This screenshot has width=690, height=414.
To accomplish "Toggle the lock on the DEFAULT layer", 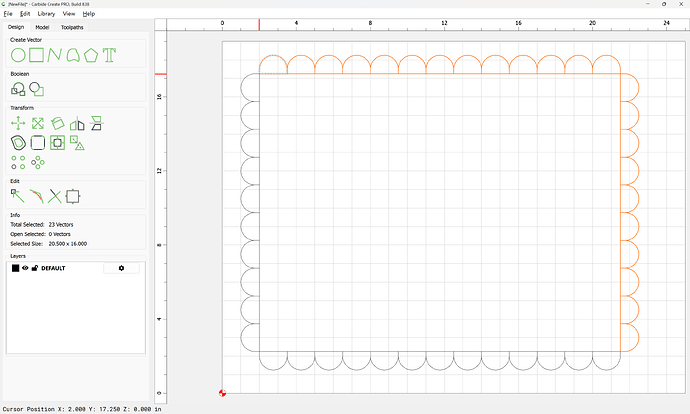I will pyautogui.click(x=34, y=268).
